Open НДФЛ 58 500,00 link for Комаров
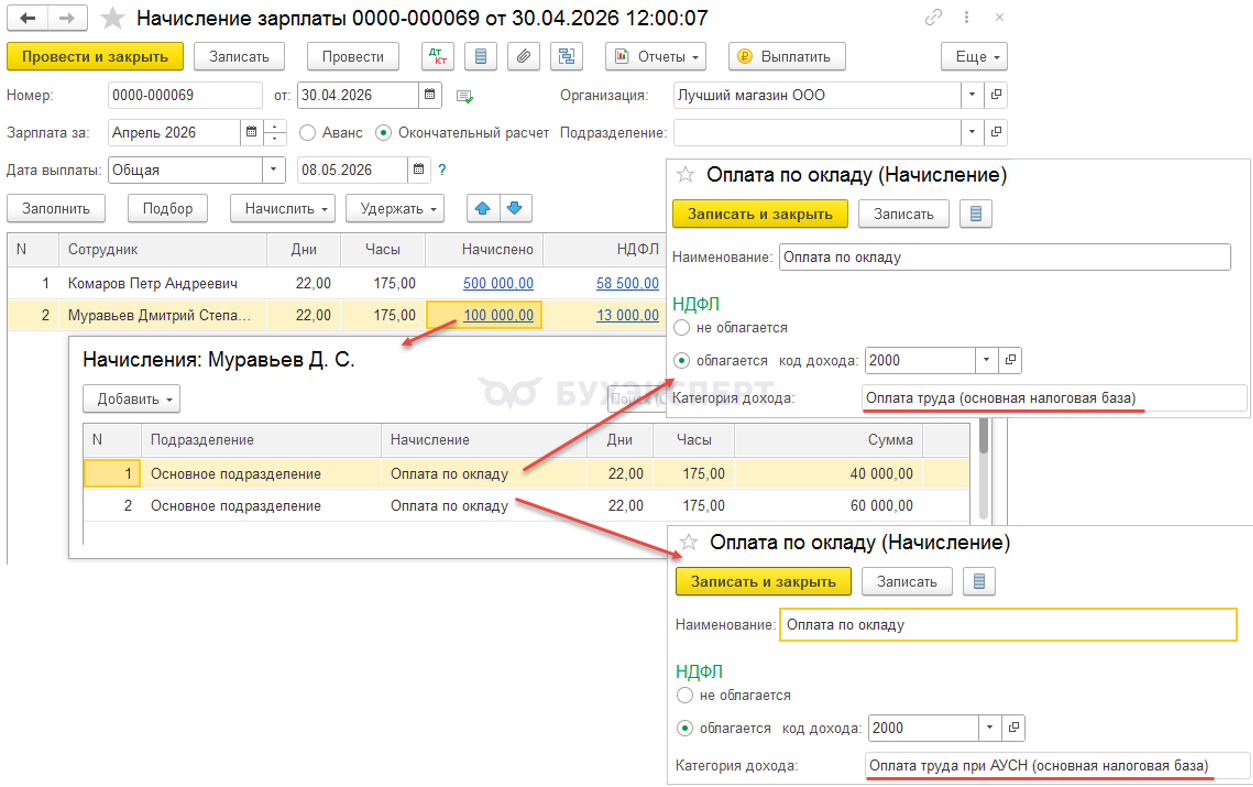Image resolution: width=1253 pixels, height=787 pixels. coord(627,283)
